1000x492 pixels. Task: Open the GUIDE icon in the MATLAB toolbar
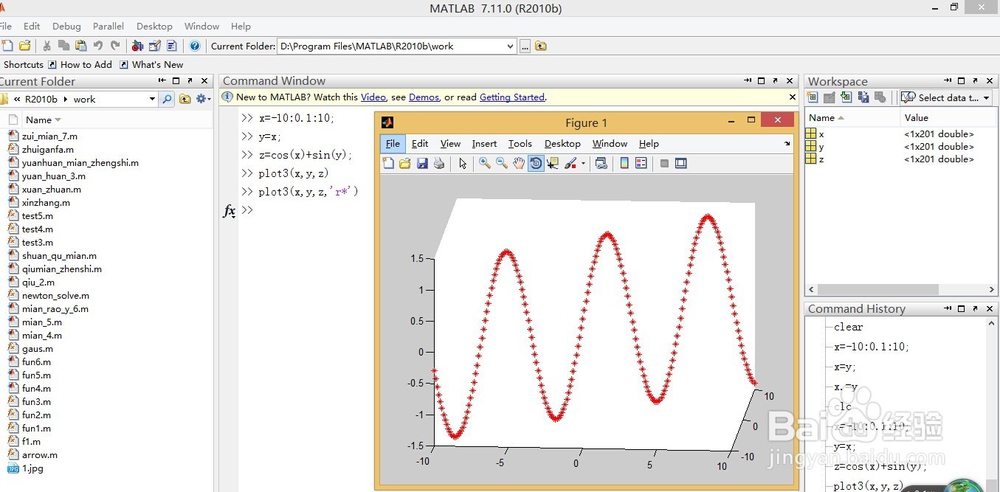(154, 45)
